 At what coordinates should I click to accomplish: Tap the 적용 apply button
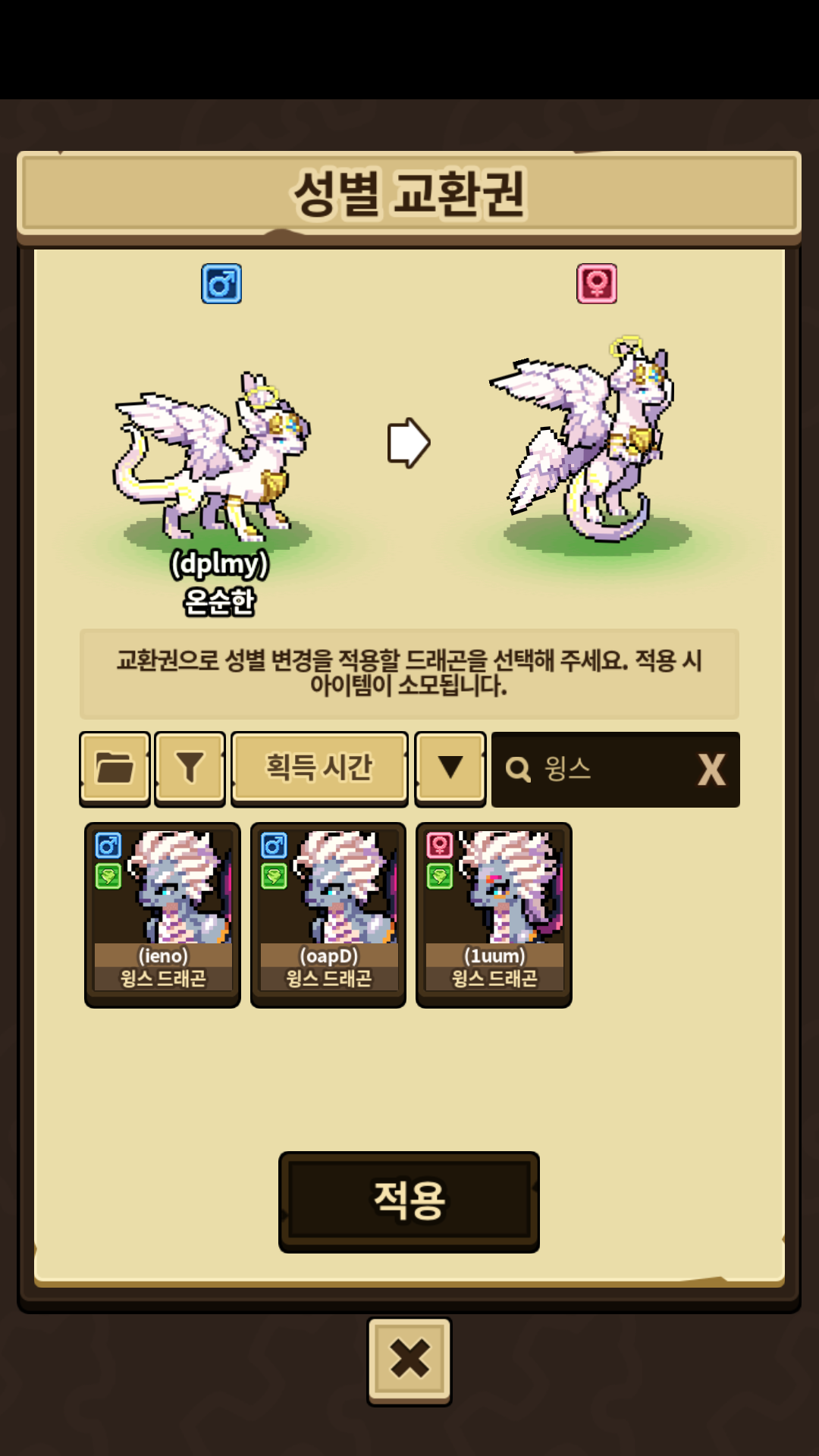coord(409,1201)
